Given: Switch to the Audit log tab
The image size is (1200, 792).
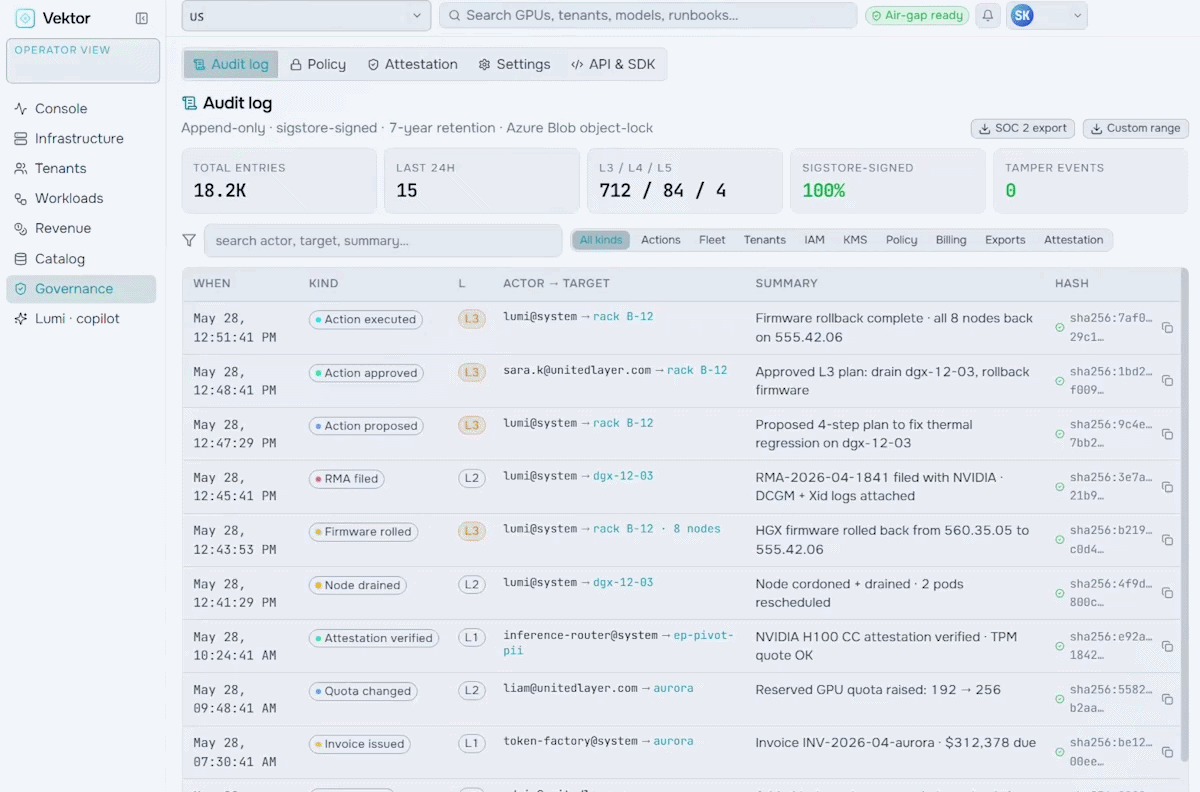Looking at the screenshot, I should pos(231,64).
